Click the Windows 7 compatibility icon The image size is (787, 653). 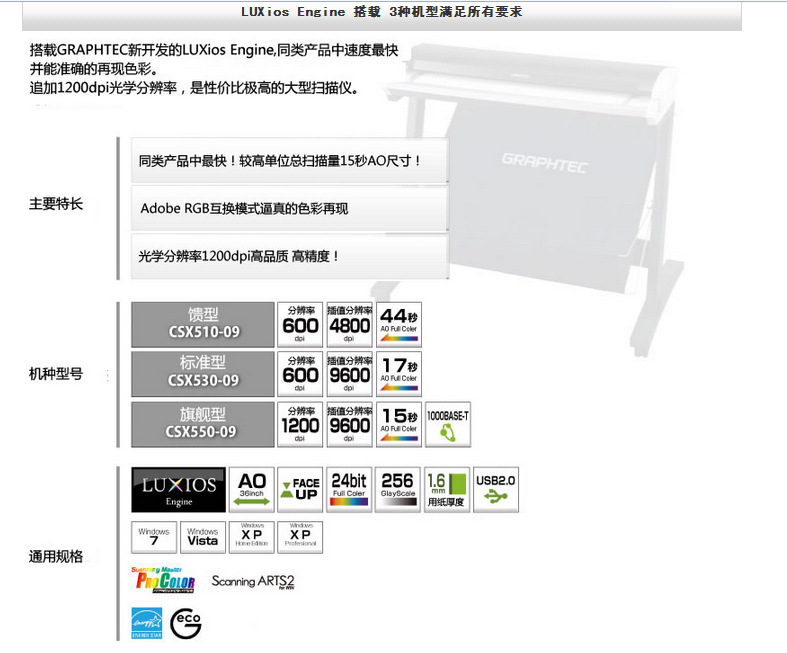pos(154,537)
